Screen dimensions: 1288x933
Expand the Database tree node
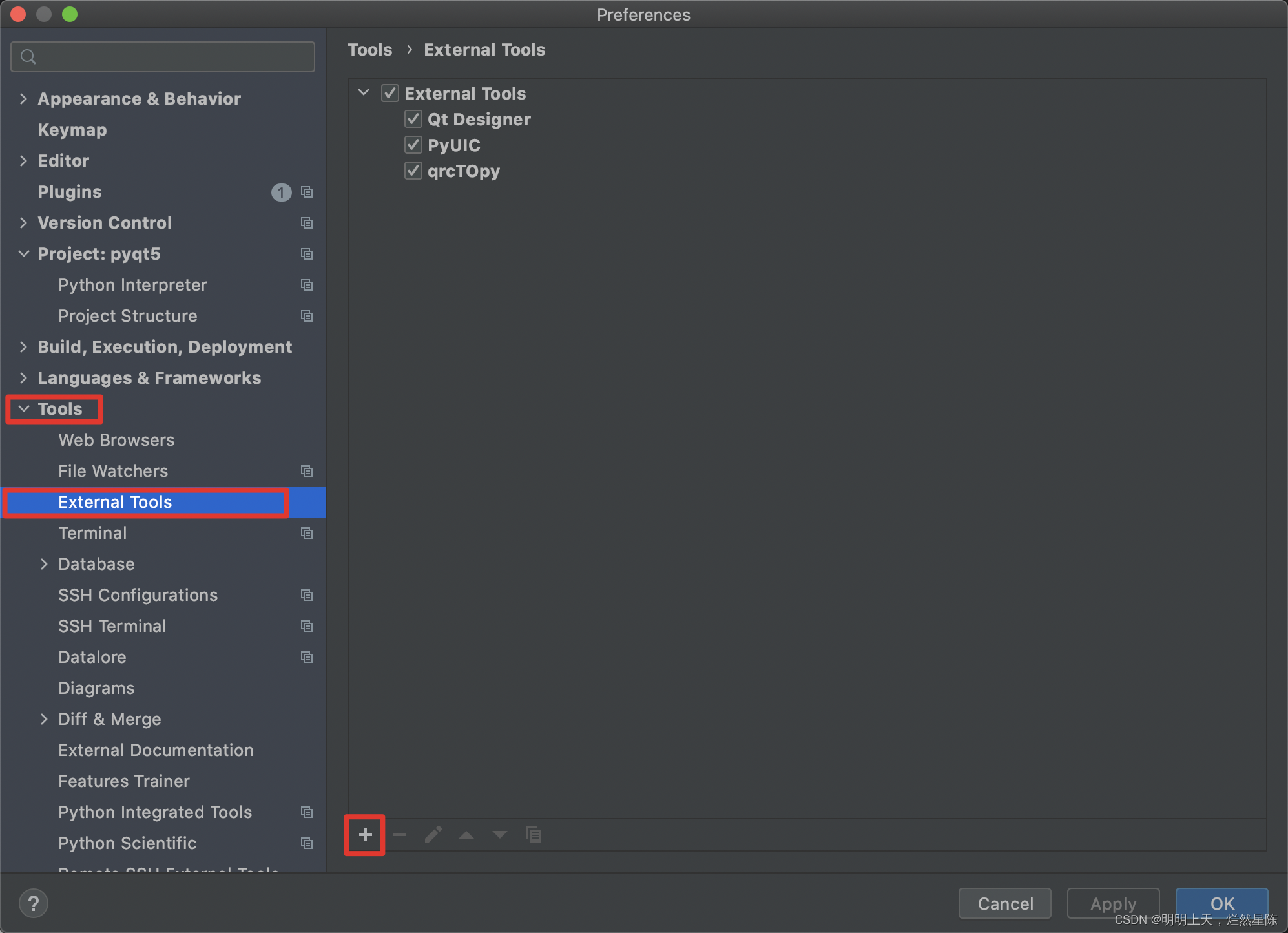click(44, 564)
